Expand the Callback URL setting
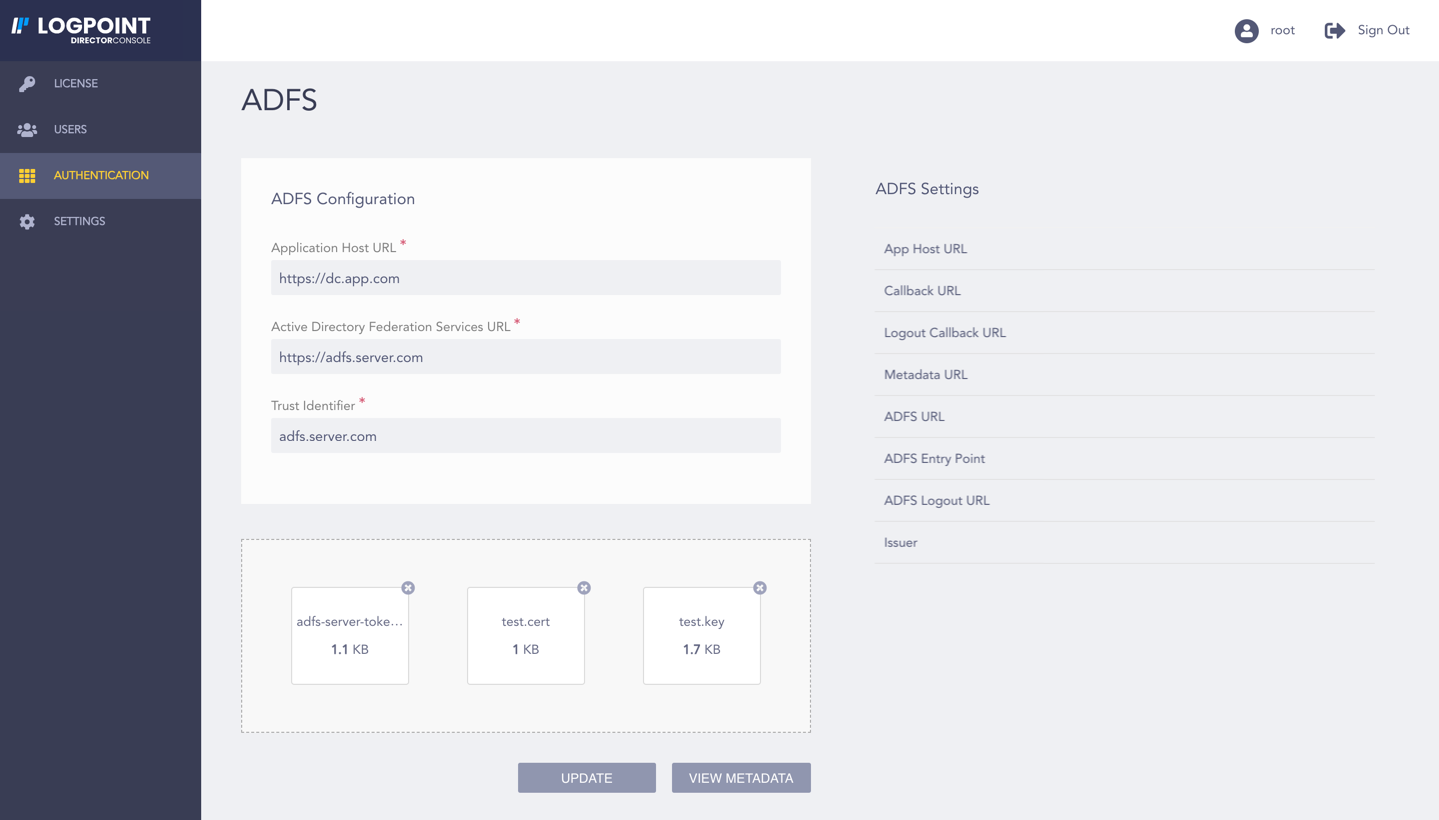The height and width of the screenshot is (820, 1439). 1124,291
